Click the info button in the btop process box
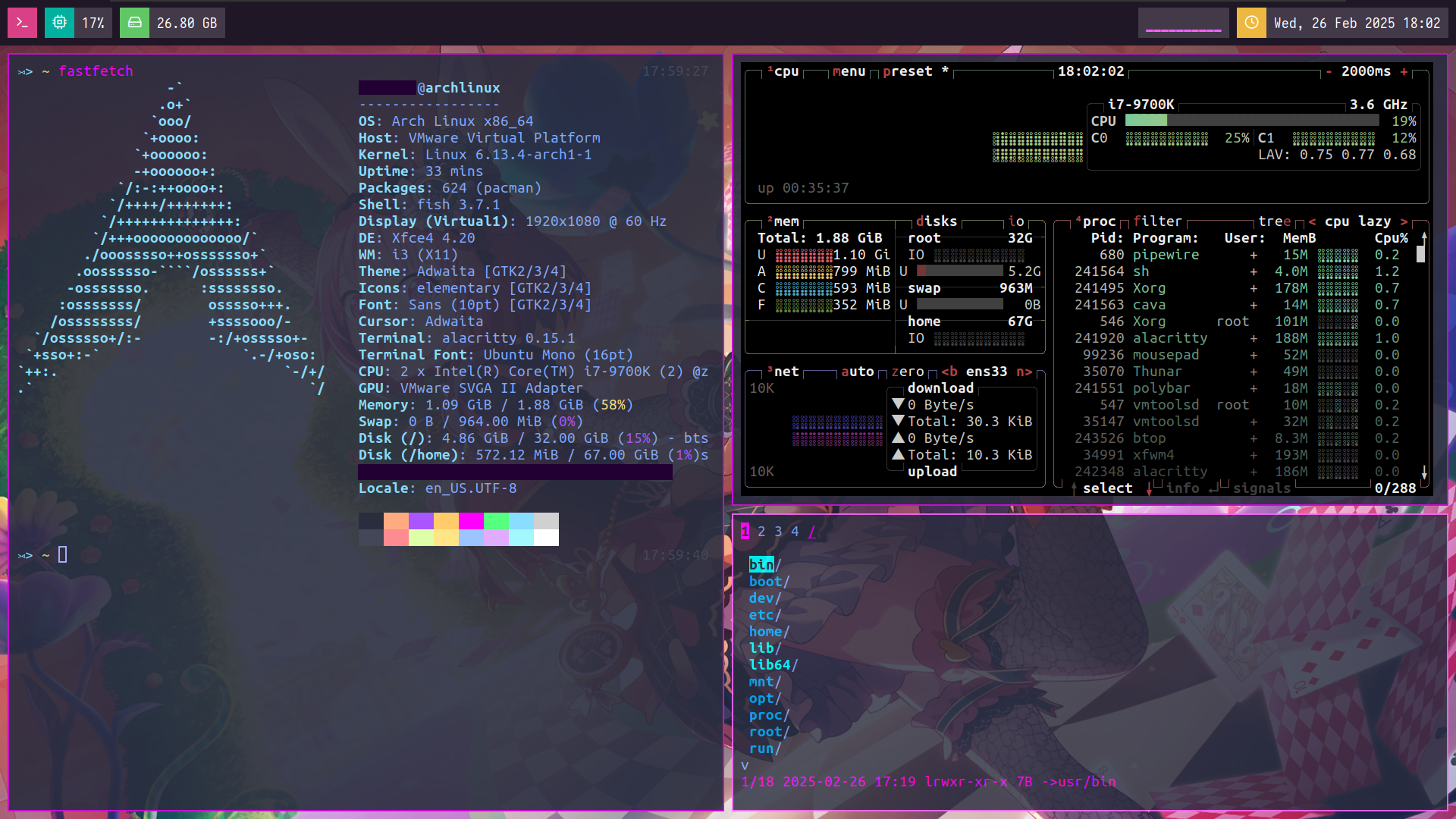 pos(1182,488)
